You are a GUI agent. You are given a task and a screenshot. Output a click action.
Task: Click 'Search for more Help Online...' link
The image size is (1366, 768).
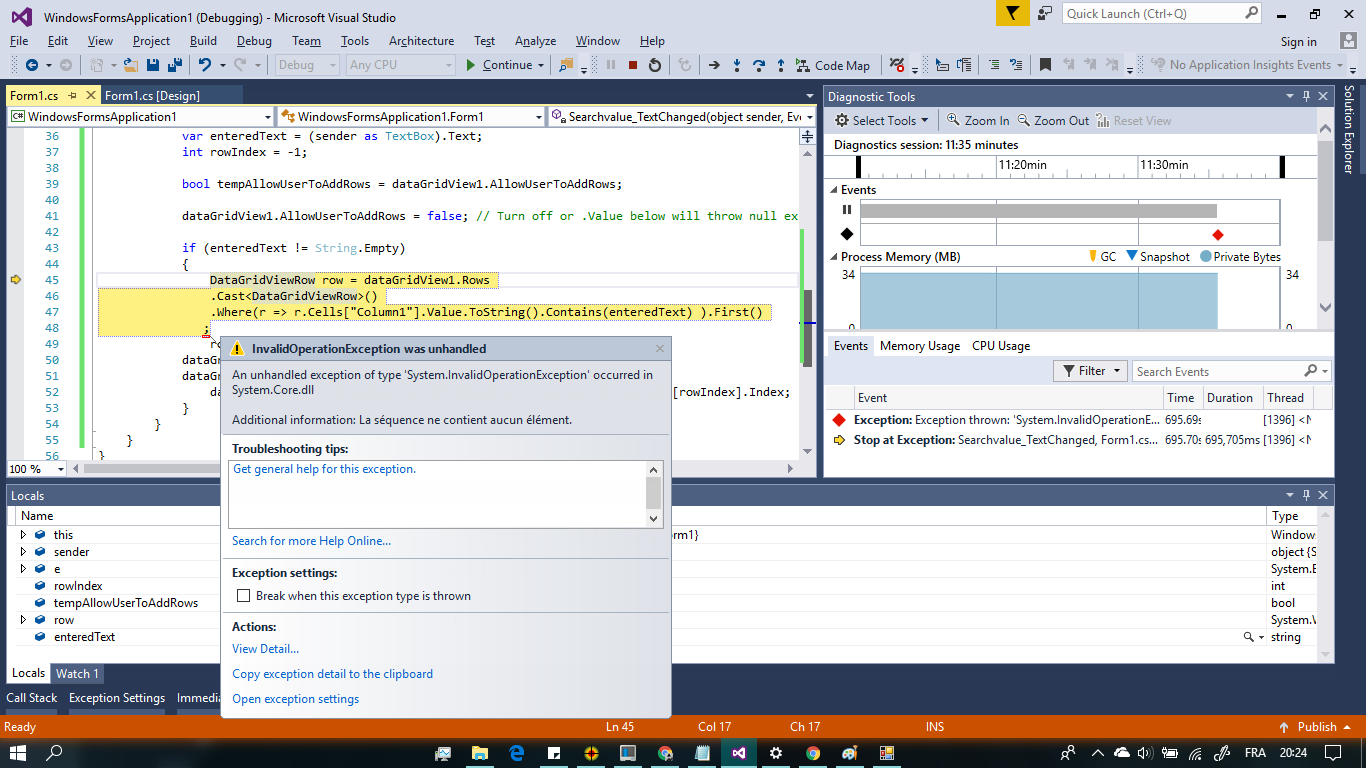tap(311, 541)
